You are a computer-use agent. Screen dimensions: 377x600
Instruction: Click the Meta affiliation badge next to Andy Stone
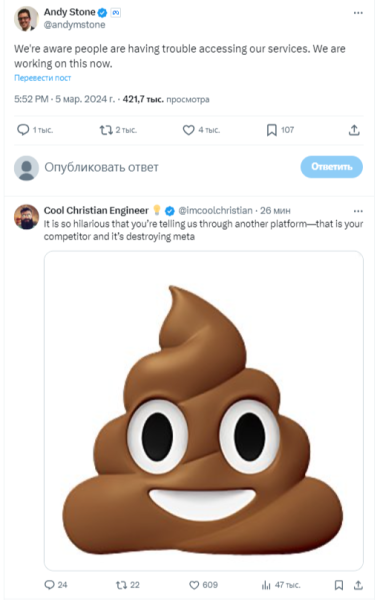point(116,13)
